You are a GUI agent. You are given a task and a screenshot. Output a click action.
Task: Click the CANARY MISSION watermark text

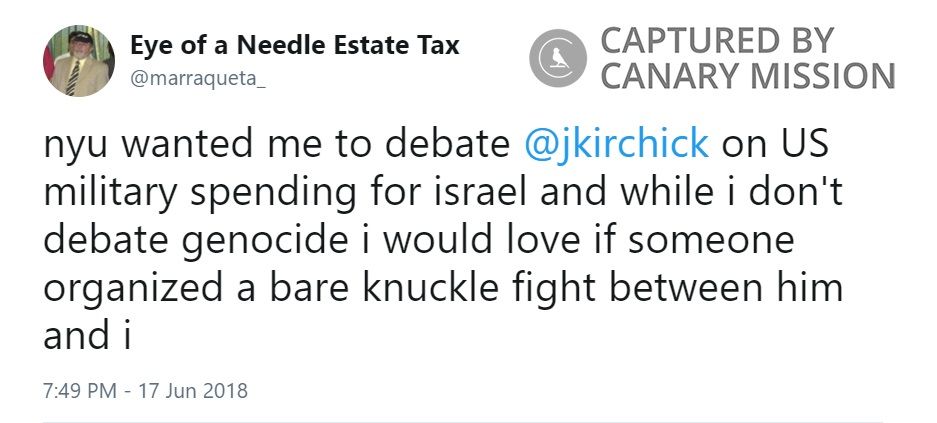point(747,77)
